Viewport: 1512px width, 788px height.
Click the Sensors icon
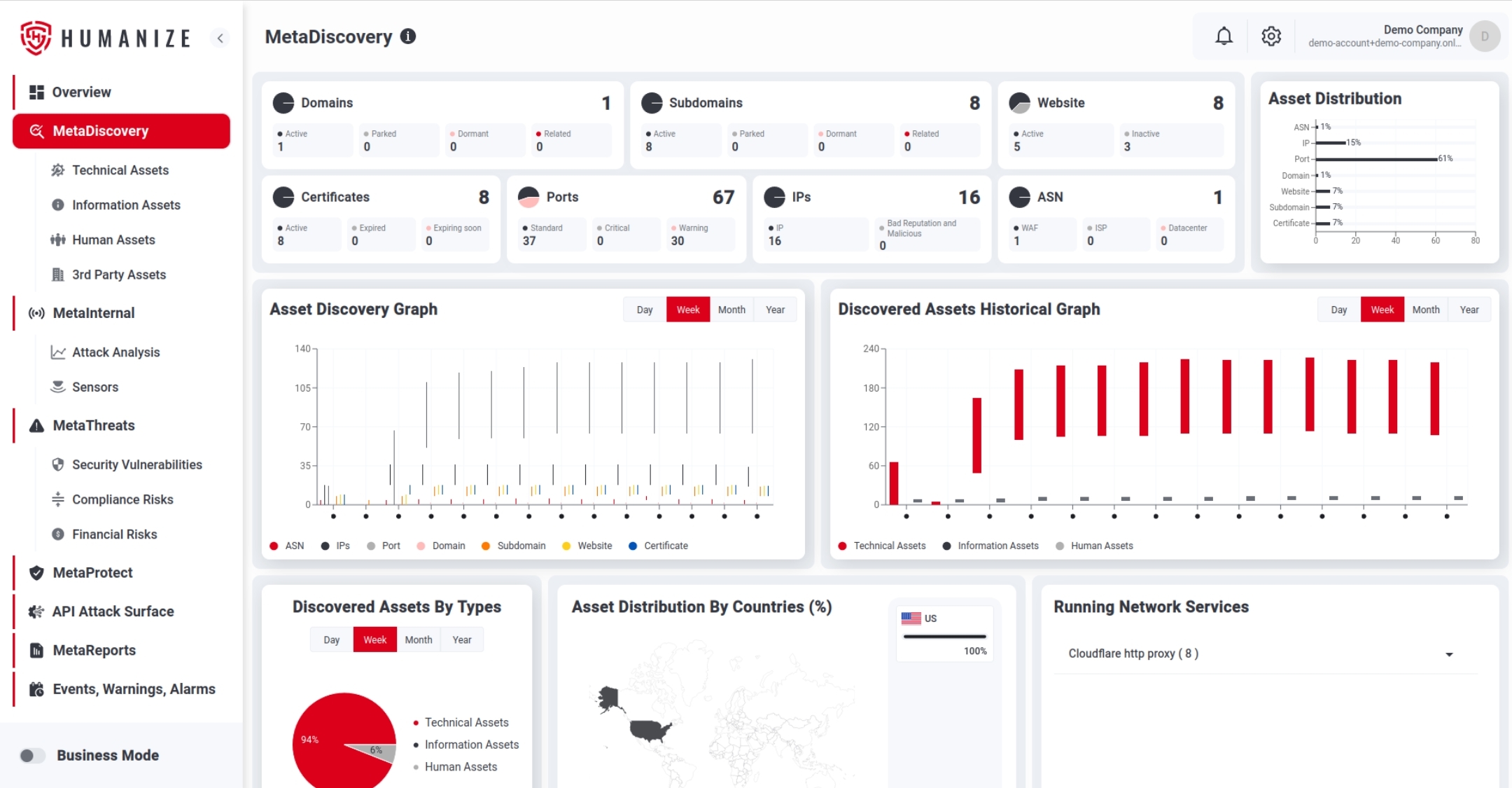pos(58,387)
